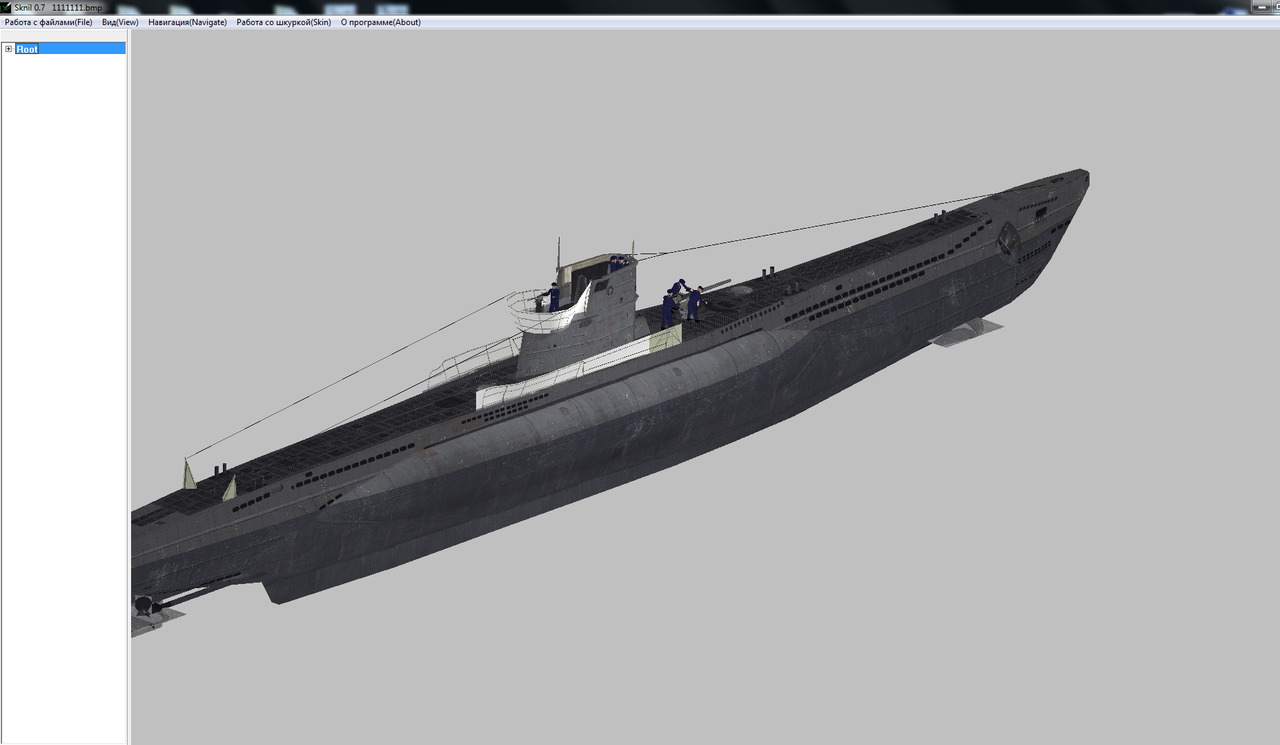
Task: Click the submarine model in the 3D viewport
Action: pos(610,400)
